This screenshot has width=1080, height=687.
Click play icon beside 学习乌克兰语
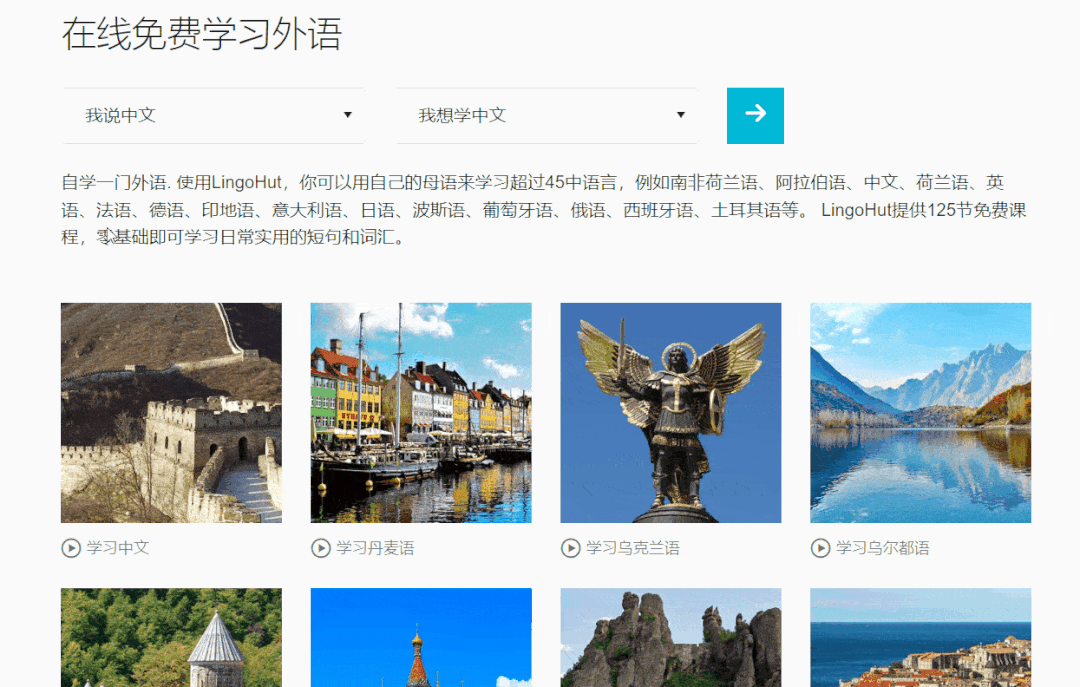(570, 548)
